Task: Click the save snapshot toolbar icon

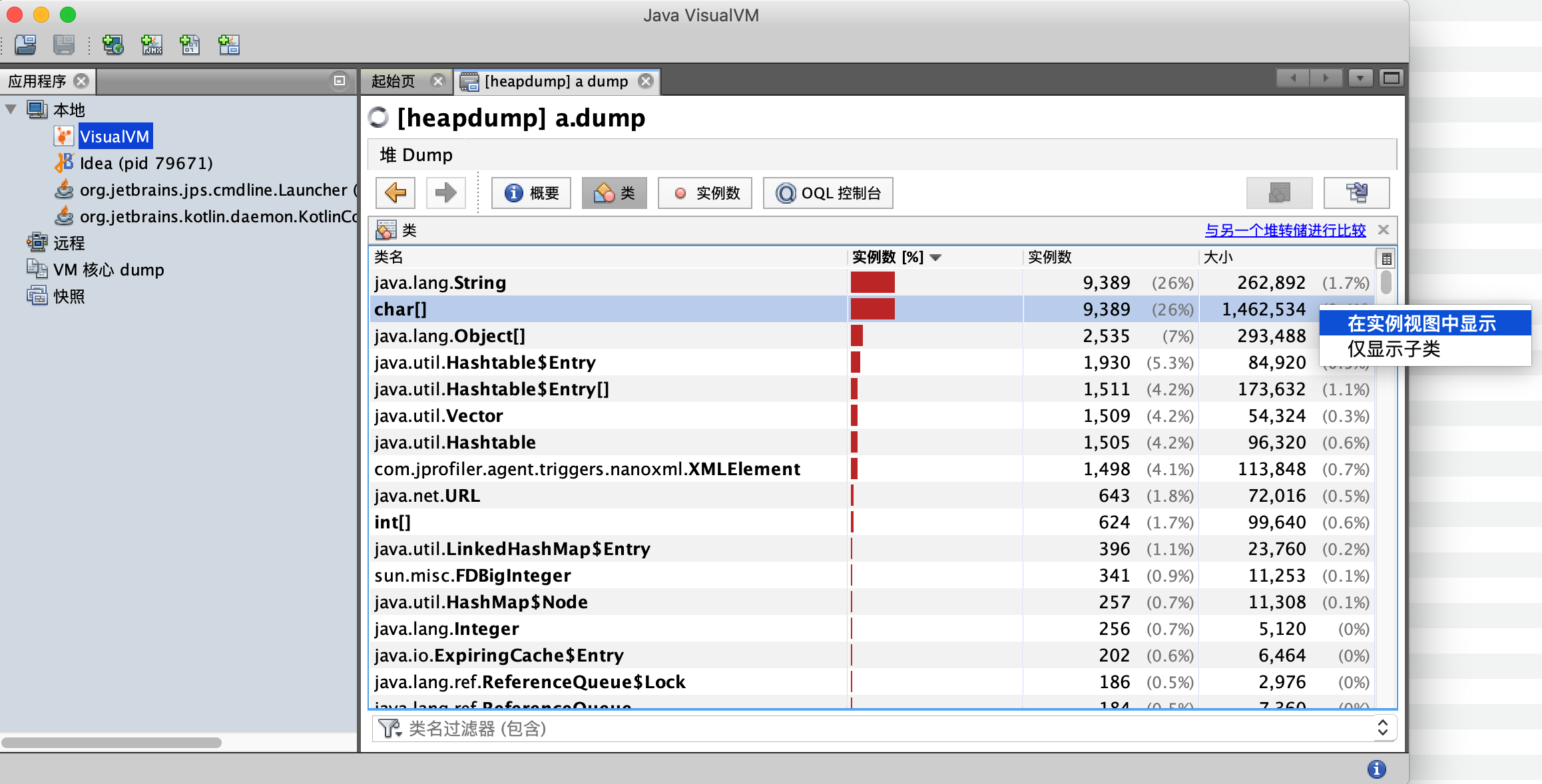Action: tap(64, 45)
